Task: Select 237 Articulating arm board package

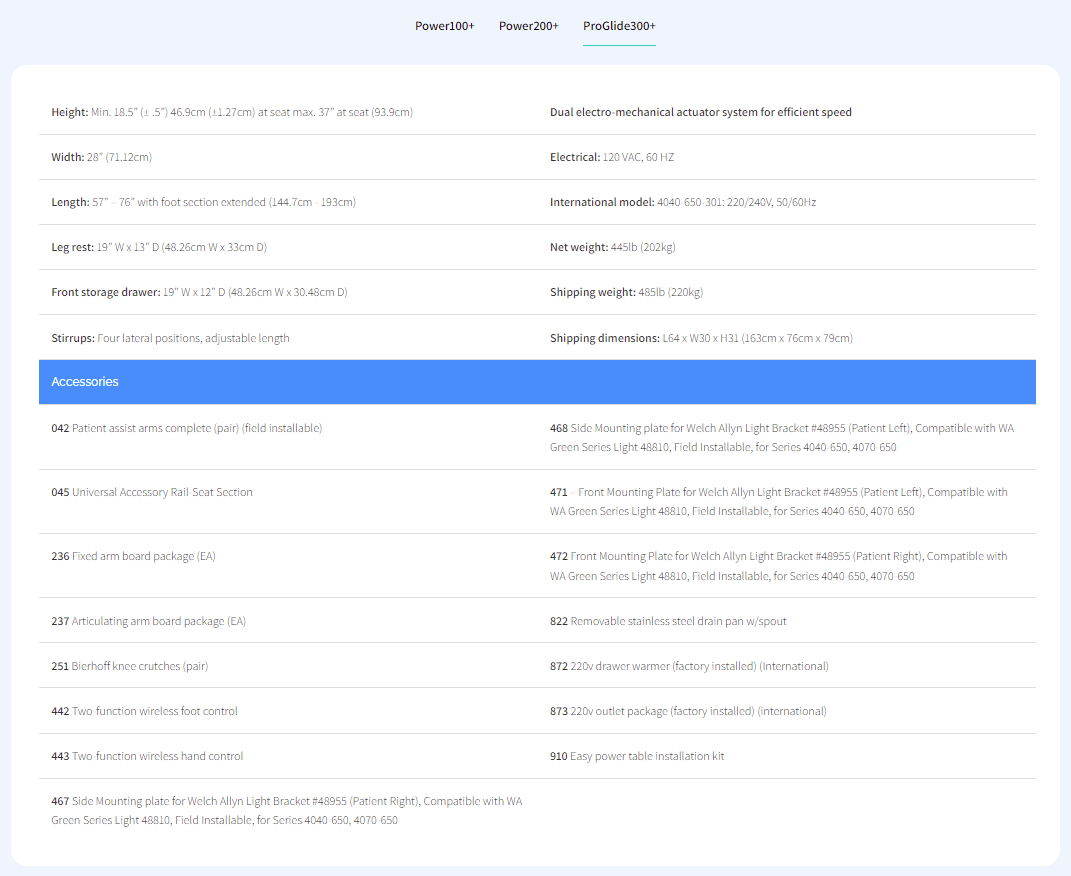Action: pos(148,621)
